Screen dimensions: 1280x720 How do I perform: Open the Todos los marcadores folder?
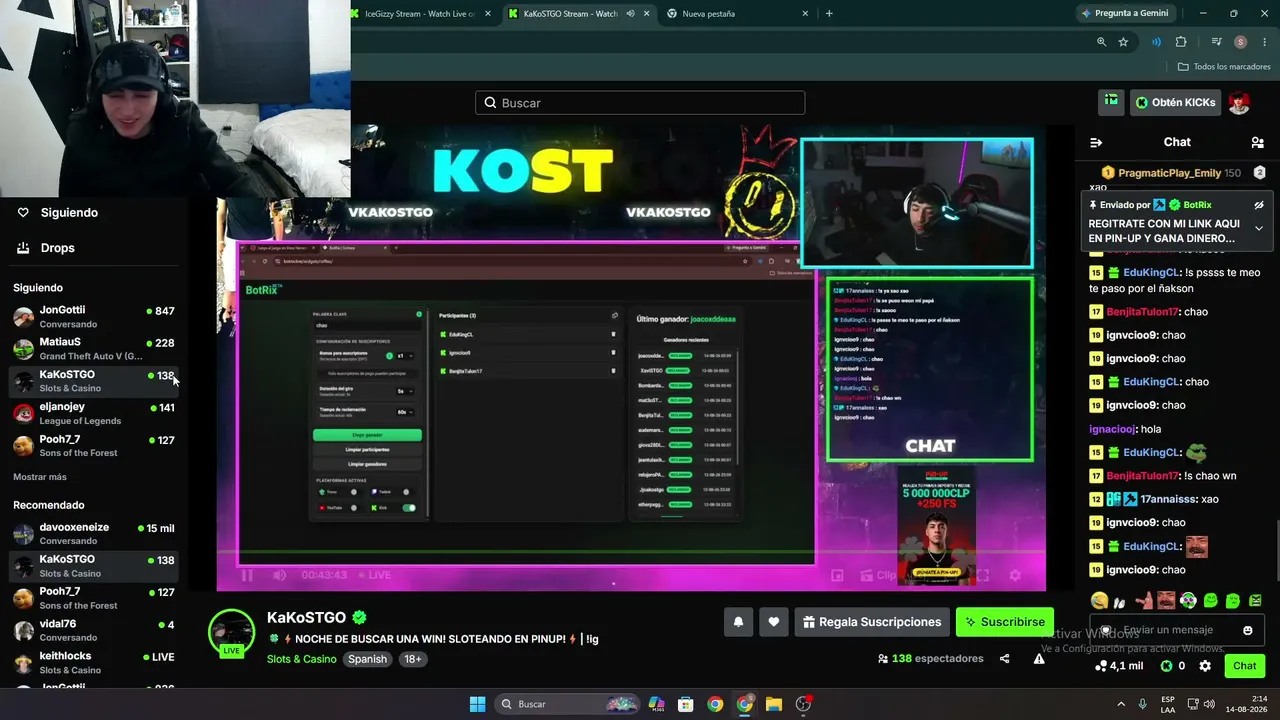(1224, 67)
